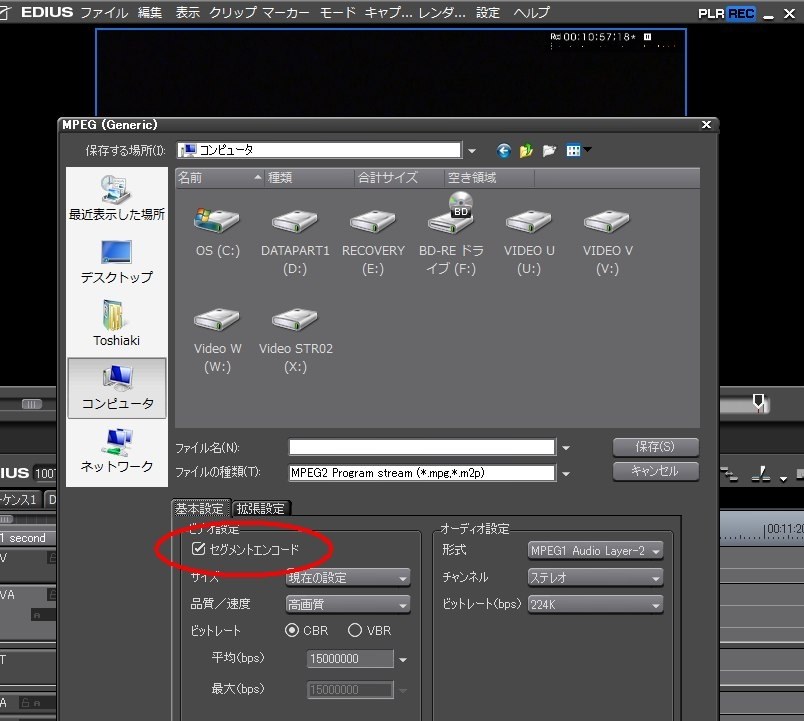Open the Toshiaki user folder

117,323
